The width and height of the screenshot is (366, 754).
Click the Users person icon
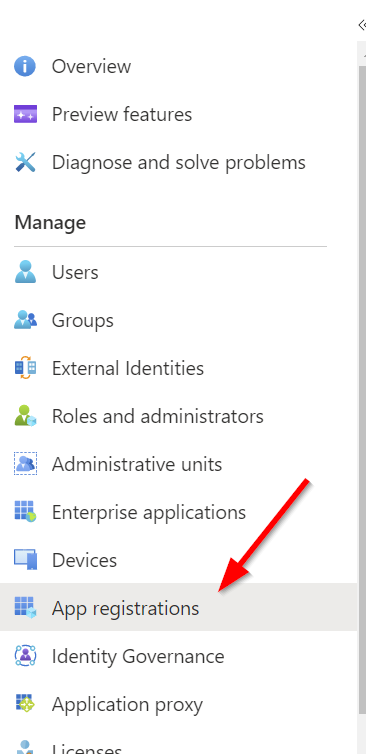[x=25, y=272]
